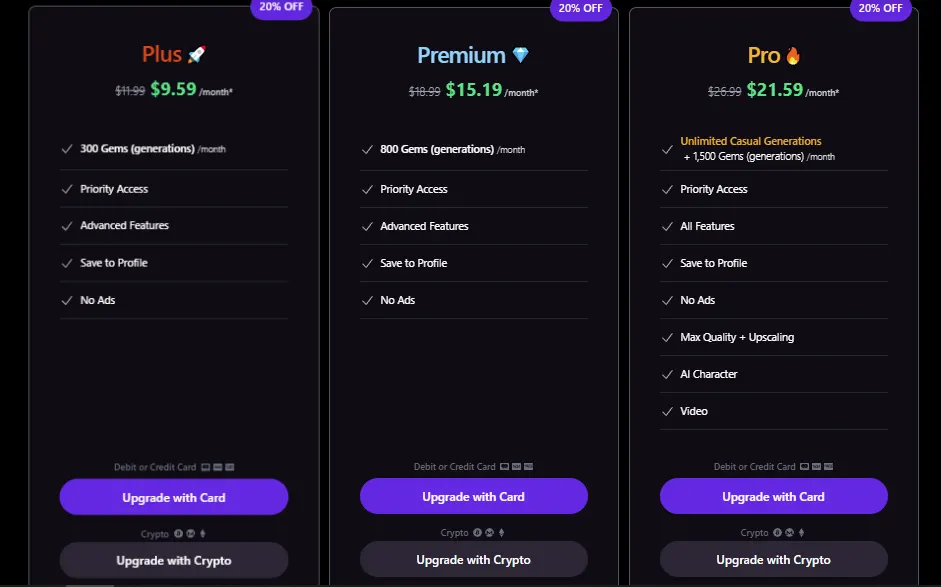941x587 pixels.
Task: Upgrade to Premium with Card
Action: point(474,497)
